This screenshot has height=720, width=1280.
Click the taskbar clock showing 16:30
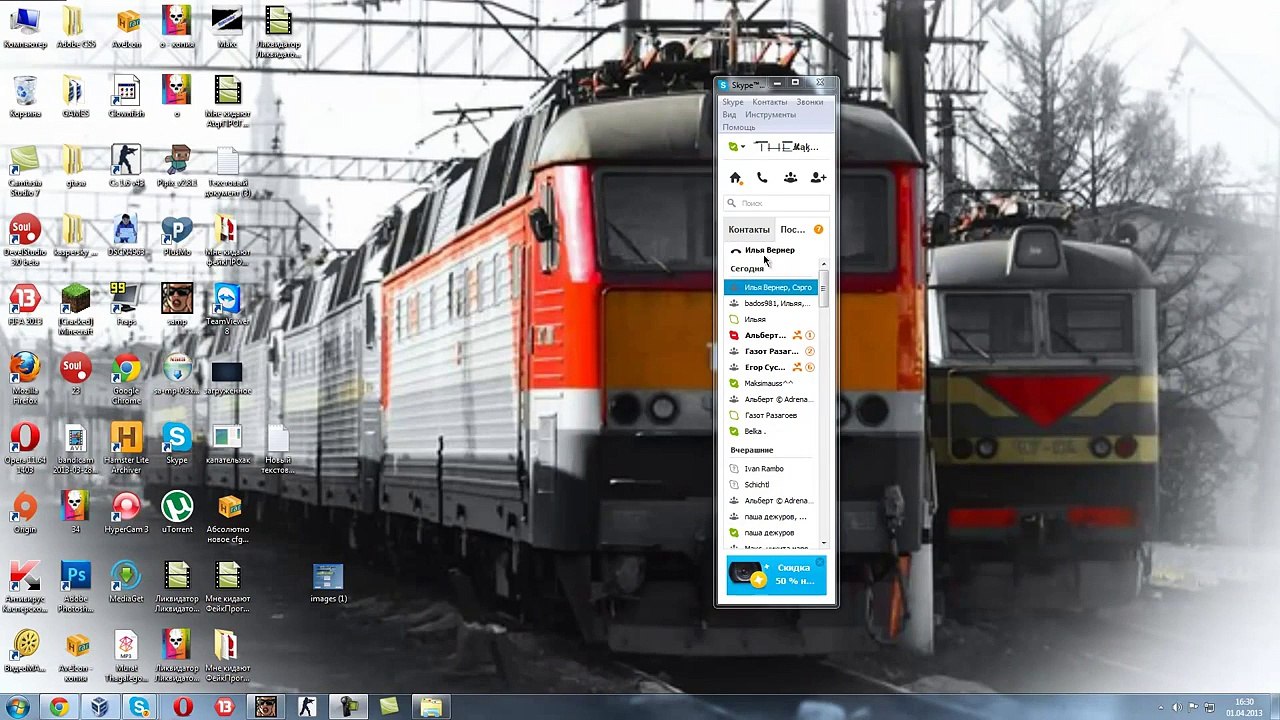(1244, 707)
